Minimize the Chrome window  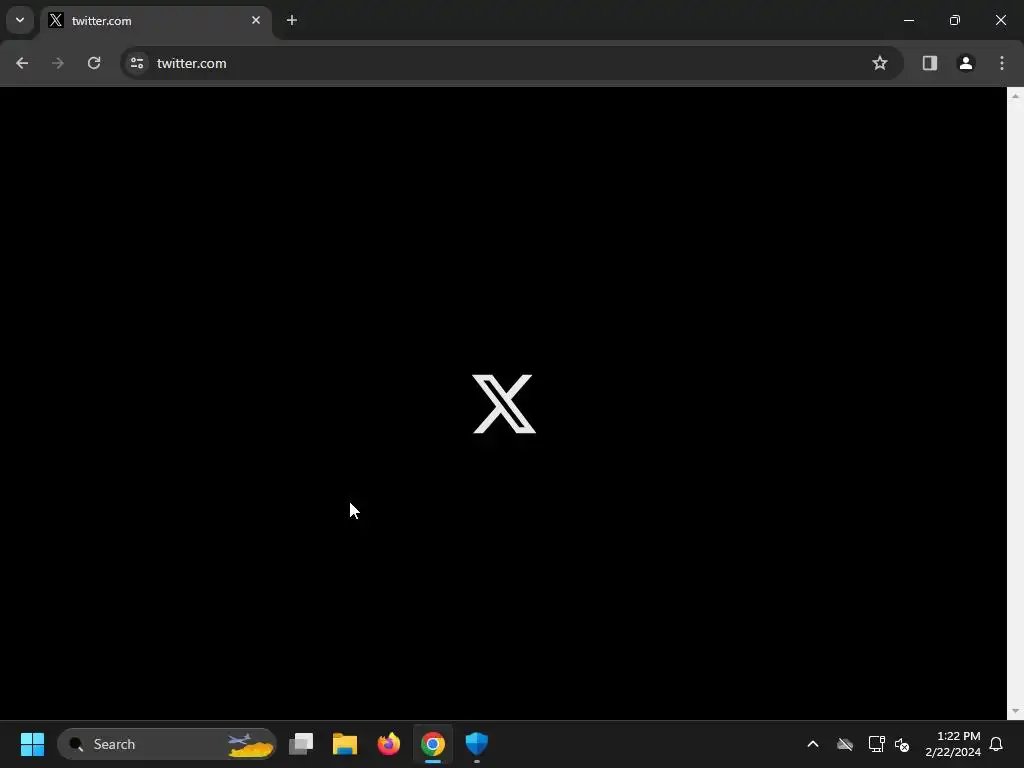click(908, 20)
